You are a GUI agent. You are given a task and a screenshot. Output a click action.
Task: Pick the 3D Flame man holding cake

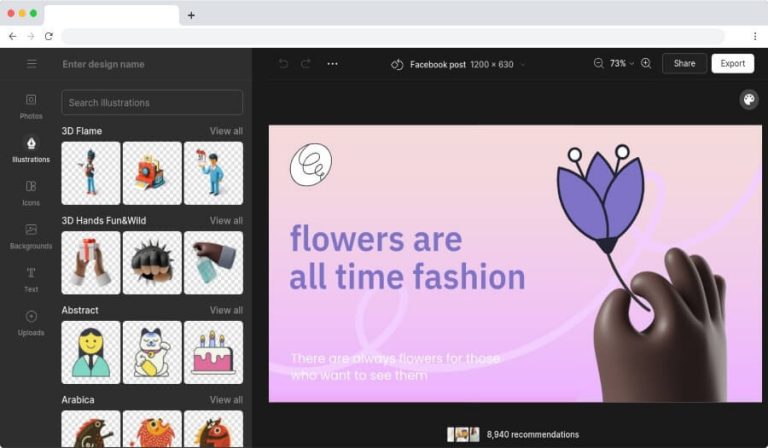[x=214, y=173]
